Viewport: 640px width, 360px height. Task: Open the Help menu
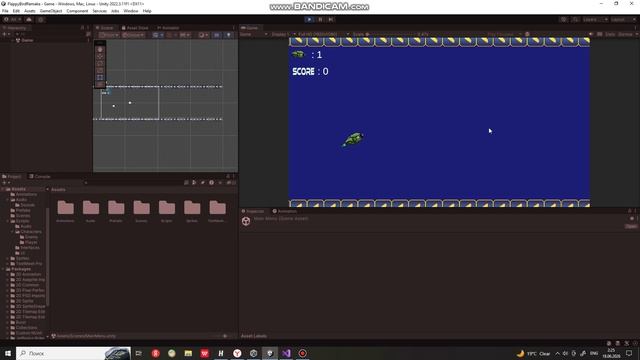(x=147, y=11)
